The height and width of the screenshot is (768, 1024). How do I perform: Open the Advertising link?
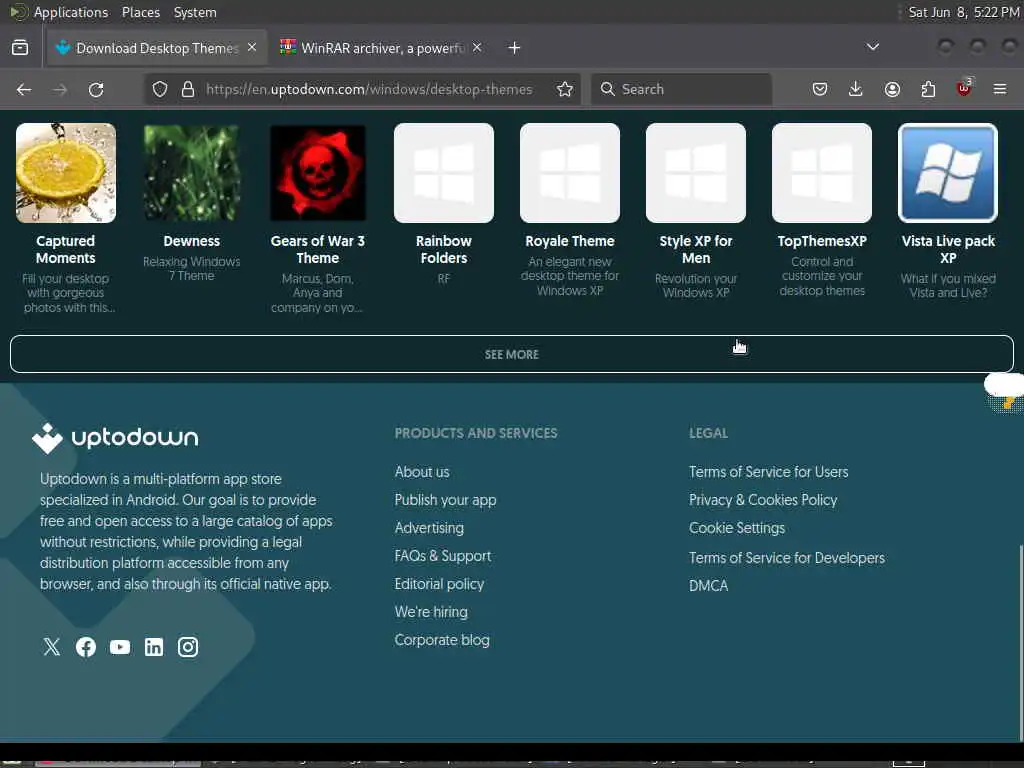pyautogui.click(x=429, y=528)
